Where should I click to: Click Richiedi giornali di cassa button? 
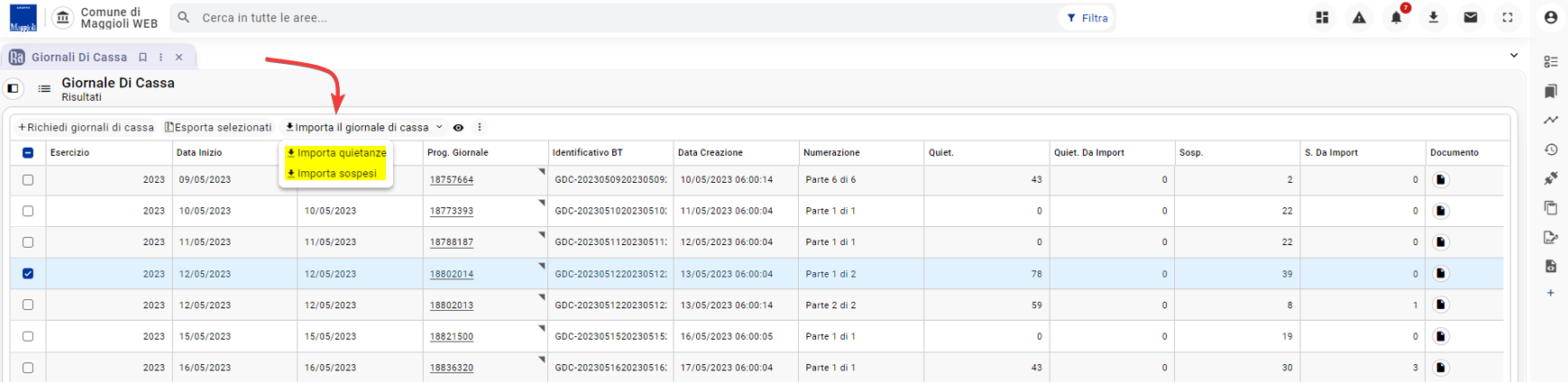[x=86, y=128]
